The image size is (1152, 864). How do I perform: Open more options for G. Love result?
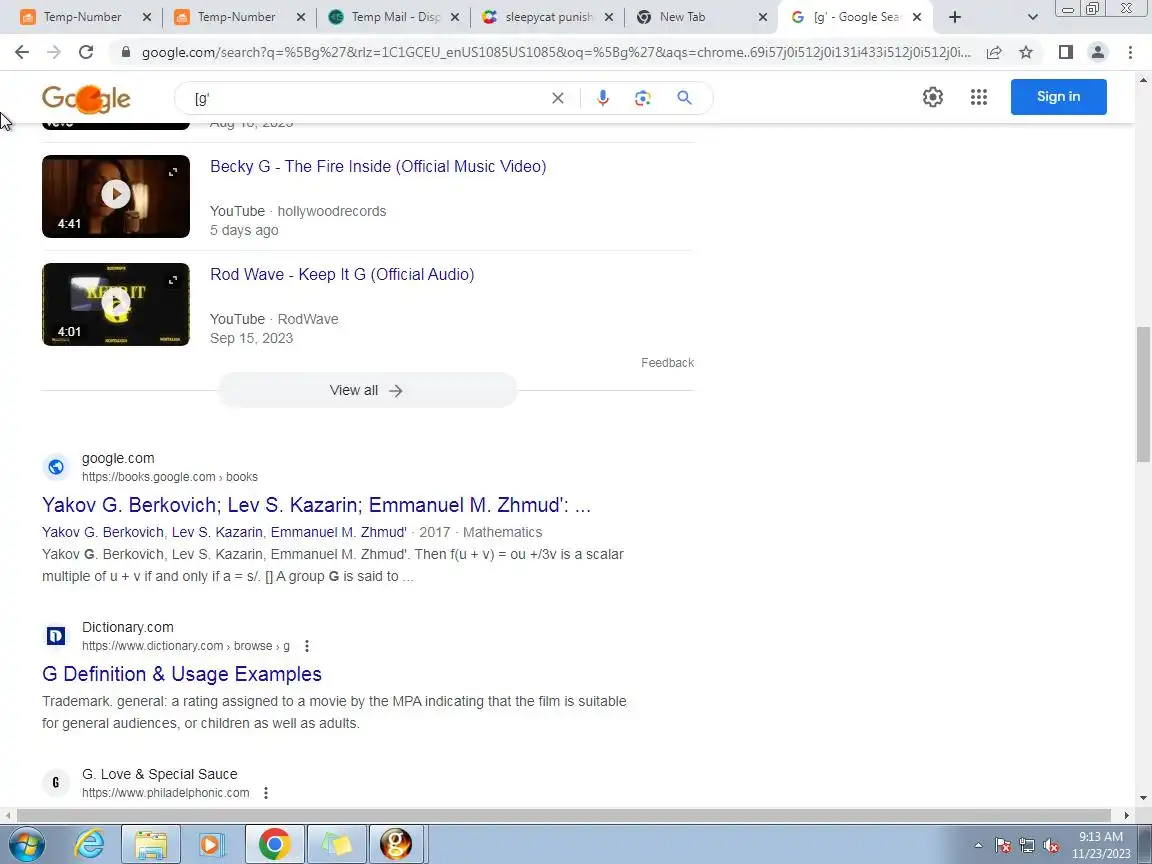click(266, 793)
